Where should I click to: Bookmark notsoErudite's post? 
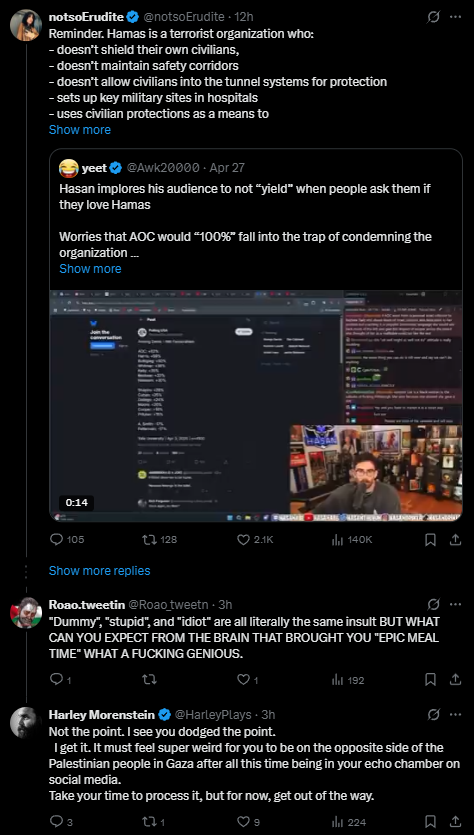[431, 540]
